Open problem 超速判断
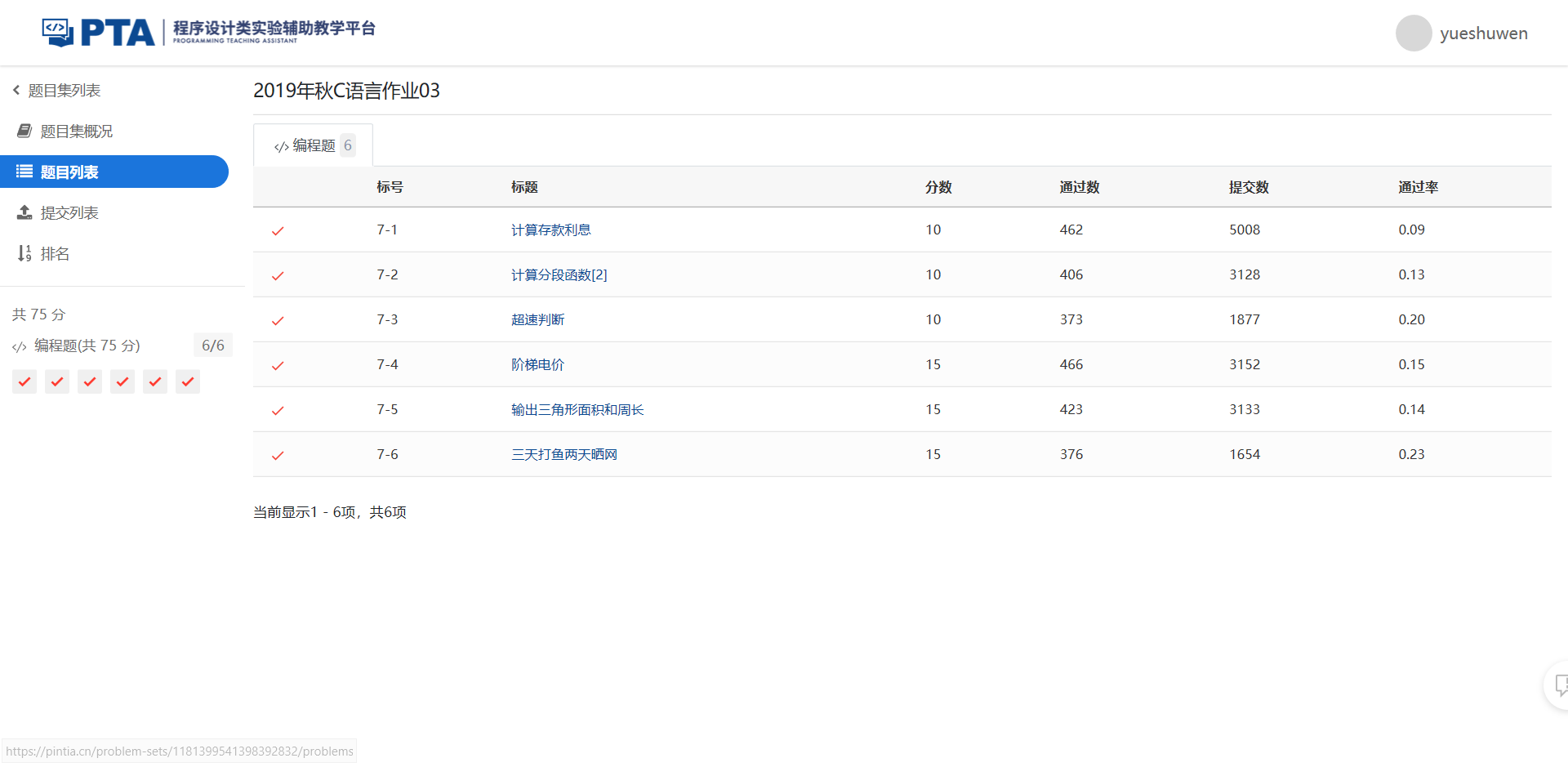This screenshot has height=767, width=1568. (538, 319)
